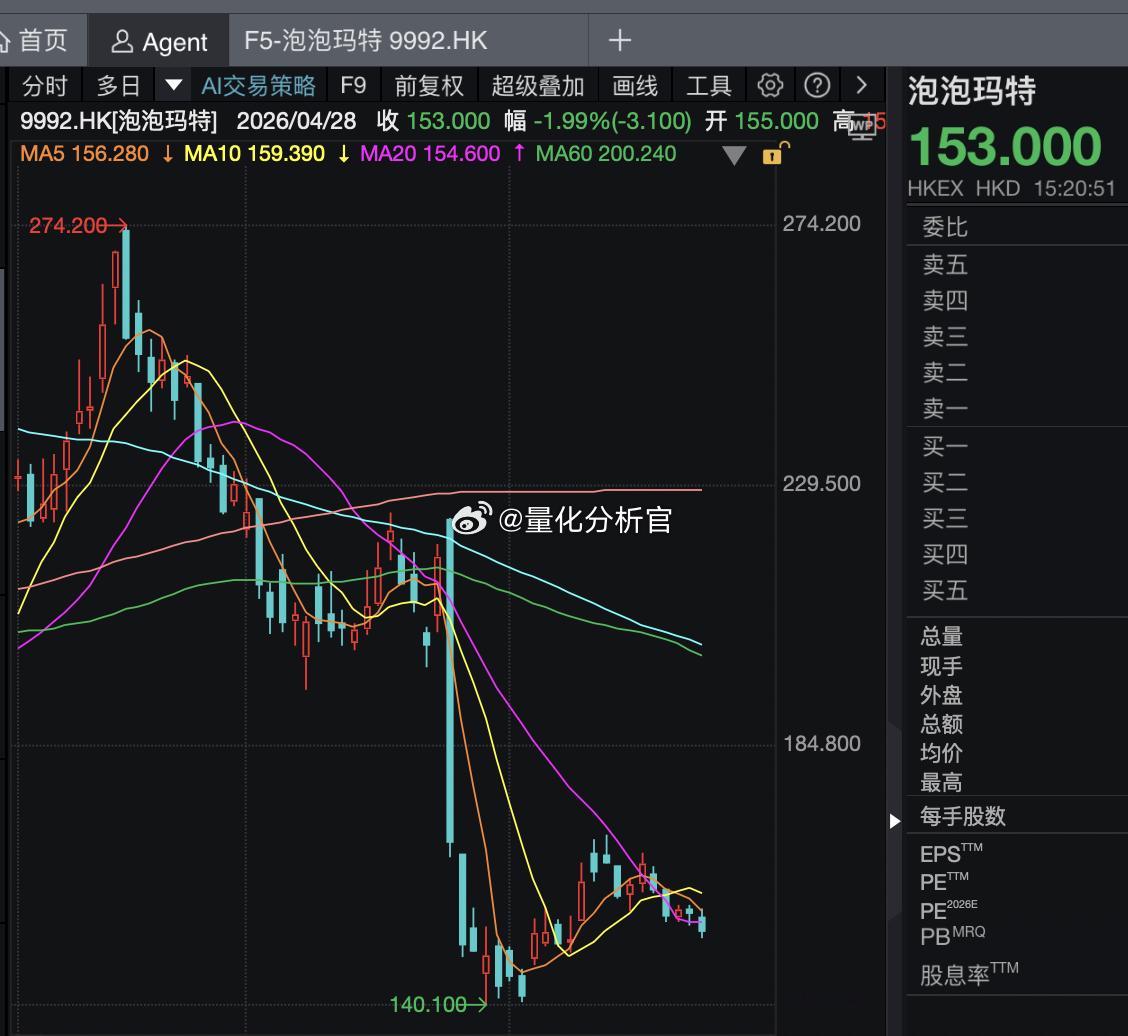Open the 工具 menu
The image size is (1128, 1036).
[709, 86]
